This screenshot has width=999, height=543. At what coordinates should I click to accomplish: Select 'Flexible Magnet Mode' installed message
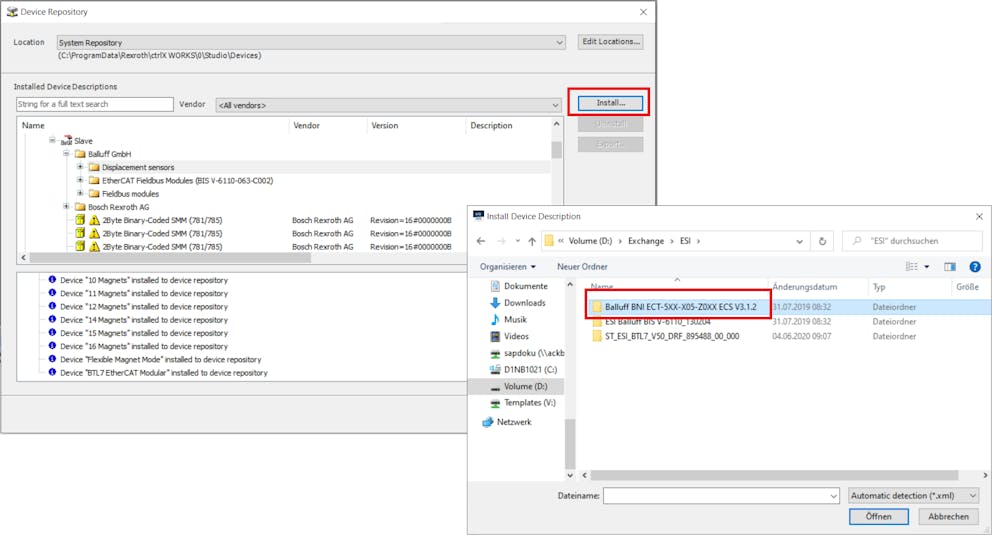(161, 359)
